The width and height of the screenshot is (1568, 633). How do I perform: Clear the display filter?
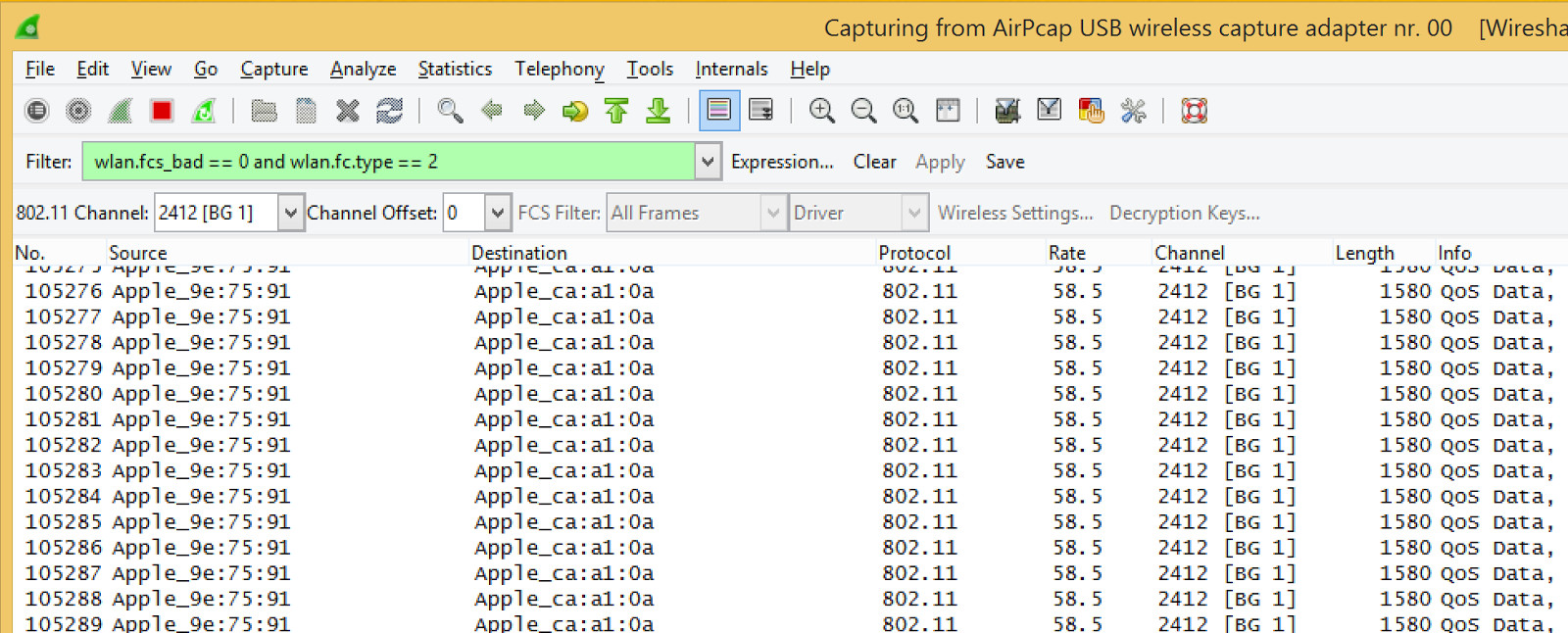click(x=874, y=162)
